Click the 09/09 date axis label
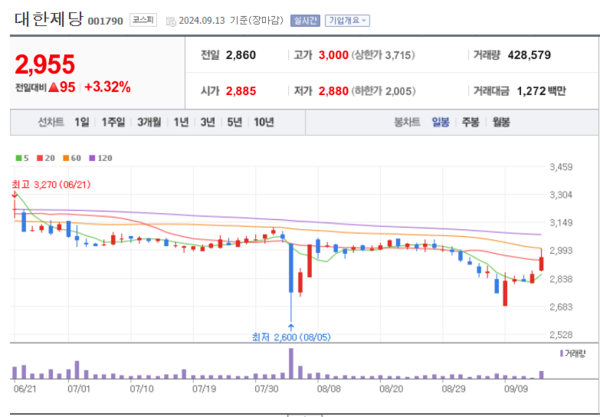 pos(516,389)
